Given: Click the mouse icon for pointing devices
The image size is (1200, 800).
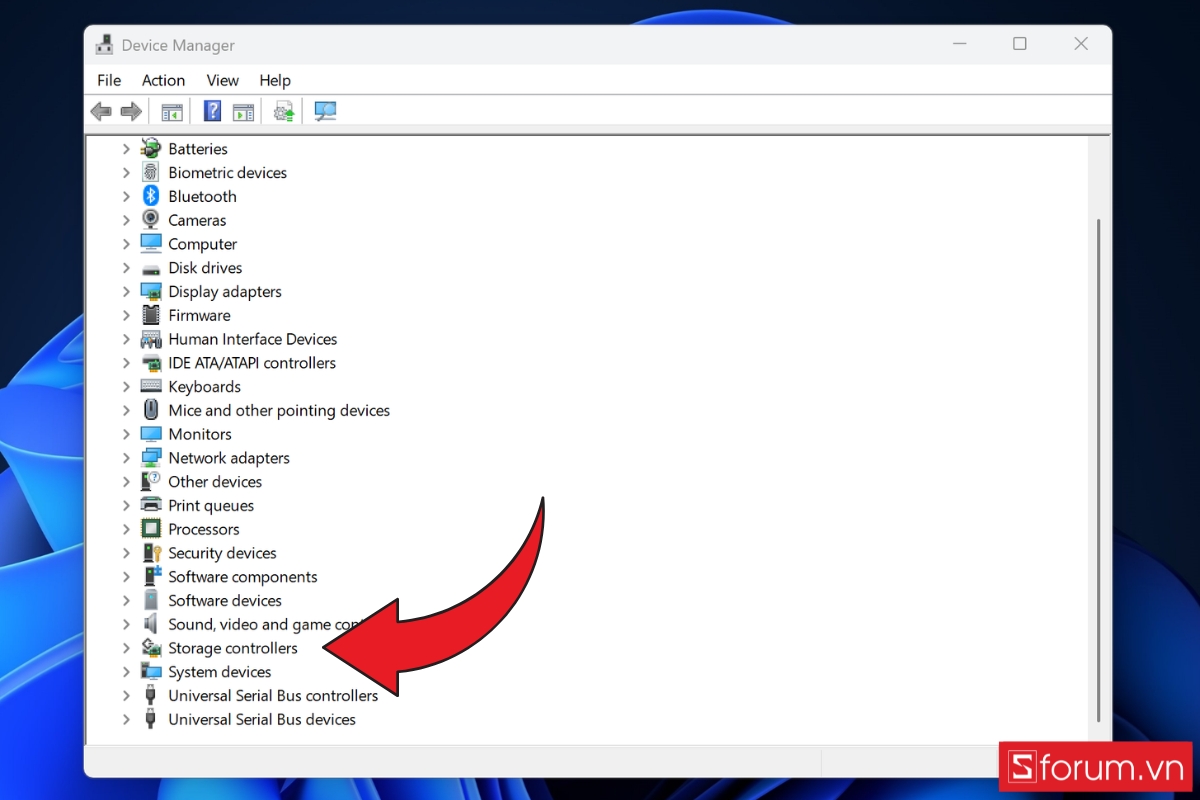Looking at the screenshot, I should click(151, 410).
